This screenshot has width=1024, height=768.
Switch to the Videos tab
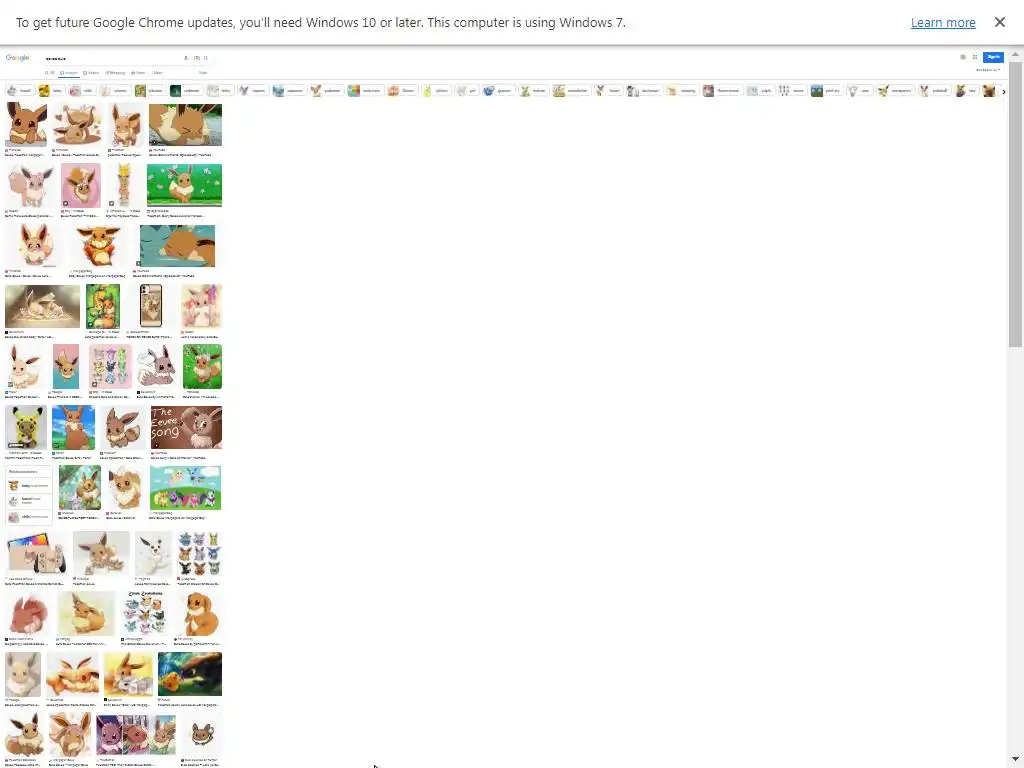click(91, 72)
